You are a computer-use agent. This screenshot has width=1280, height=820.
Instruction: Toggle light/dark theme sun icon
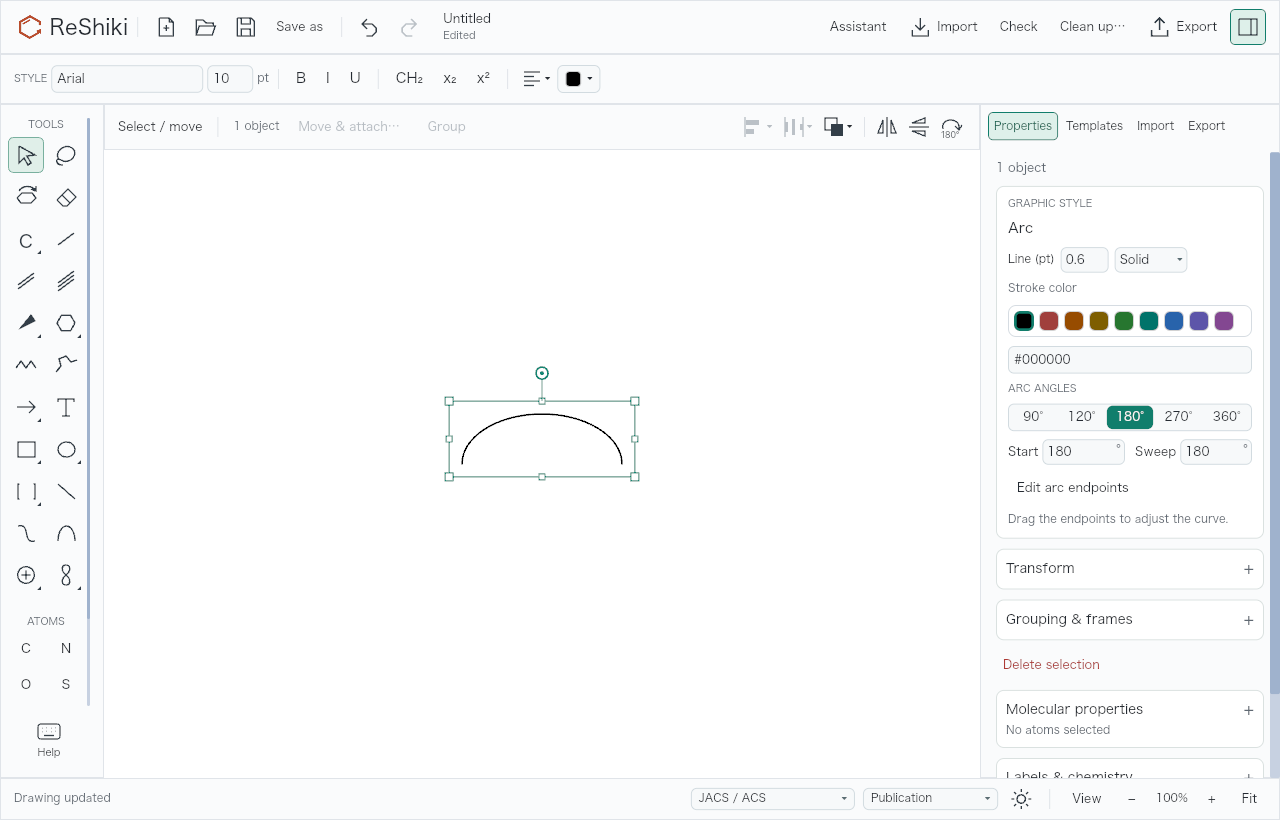pos(1021,798)
